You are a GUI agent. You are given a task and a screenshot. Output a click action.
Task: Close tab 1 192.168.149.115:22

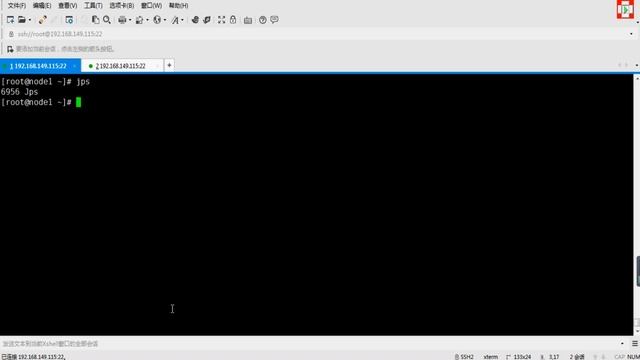coord(75,66)
